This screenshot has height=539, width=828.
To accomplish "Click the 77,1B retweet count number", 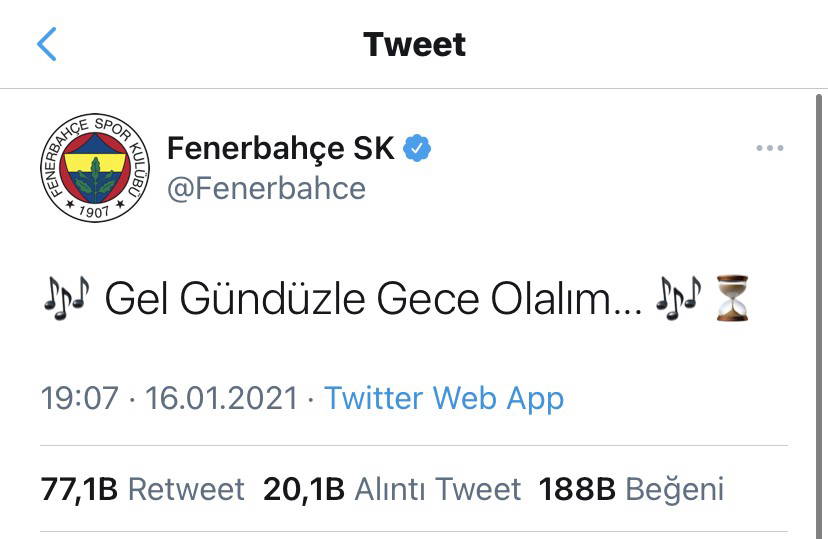I will (79, 489).
